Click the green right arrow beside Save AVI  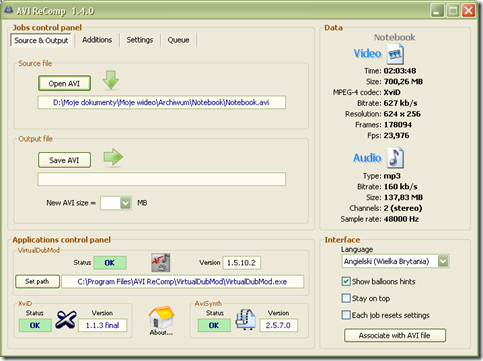(x=113, y=157)
